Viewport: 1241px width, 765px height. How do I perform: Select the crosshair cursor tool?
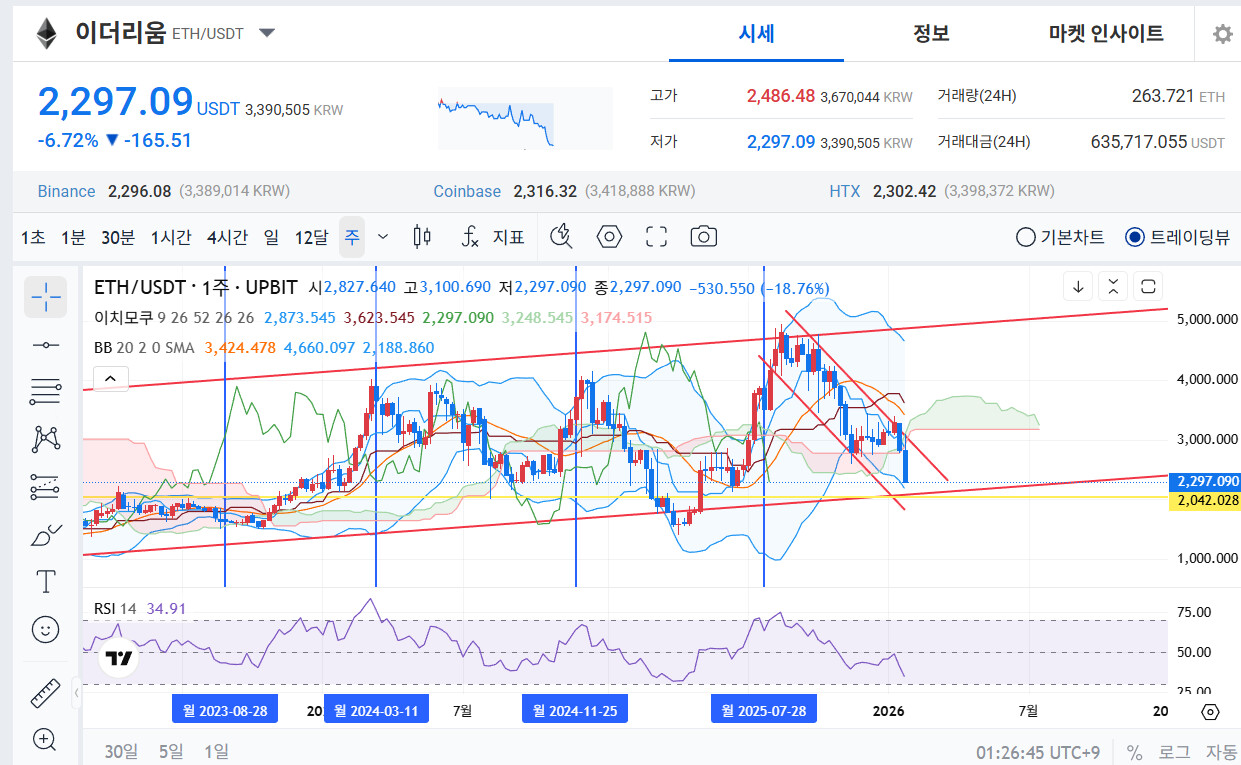pyautogui.click(x=46, y=296)
